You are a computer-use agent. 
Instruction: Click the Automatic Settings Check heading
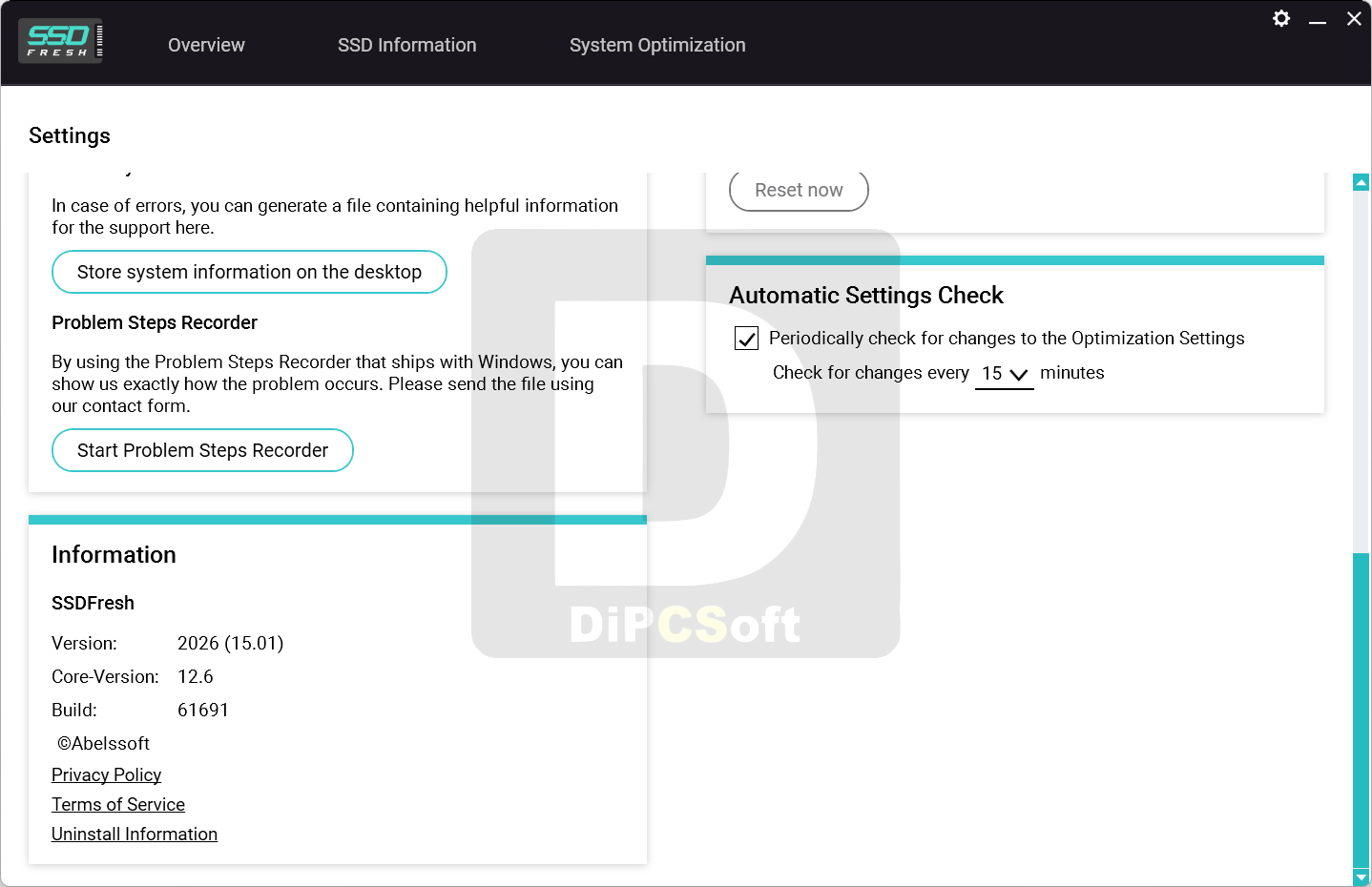click(x=866, y=295)
